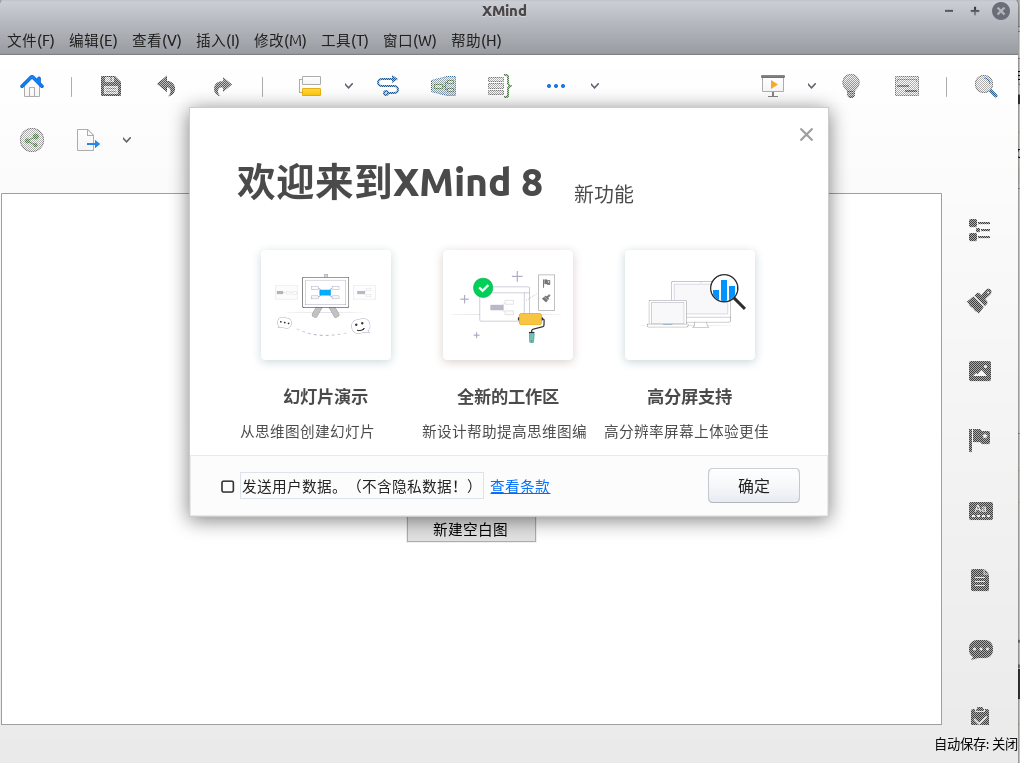Open search with magnifier icon
The height and width of the screenshot is (763, 1020).
click(x=986, y=86)
